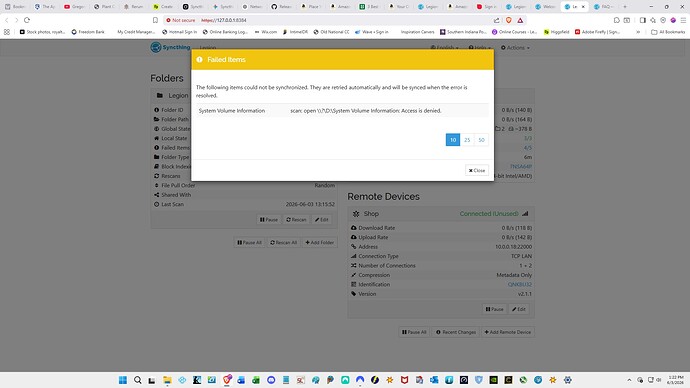This screenshot has height=388, width=690.
Task: Click the bookmark icon in address bar
Action: click(155, 20)
